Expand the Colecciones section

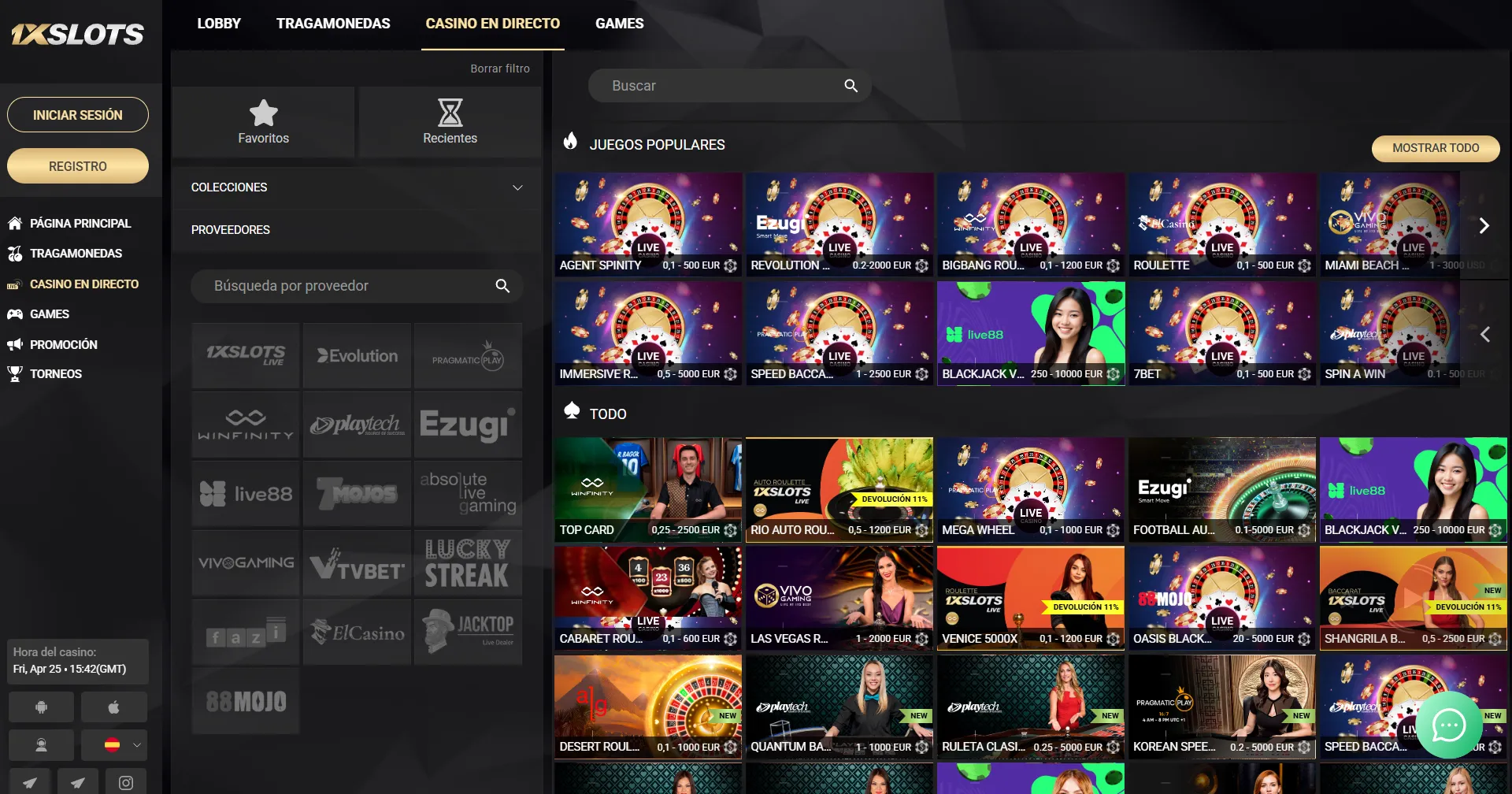(x=357, y=187)
